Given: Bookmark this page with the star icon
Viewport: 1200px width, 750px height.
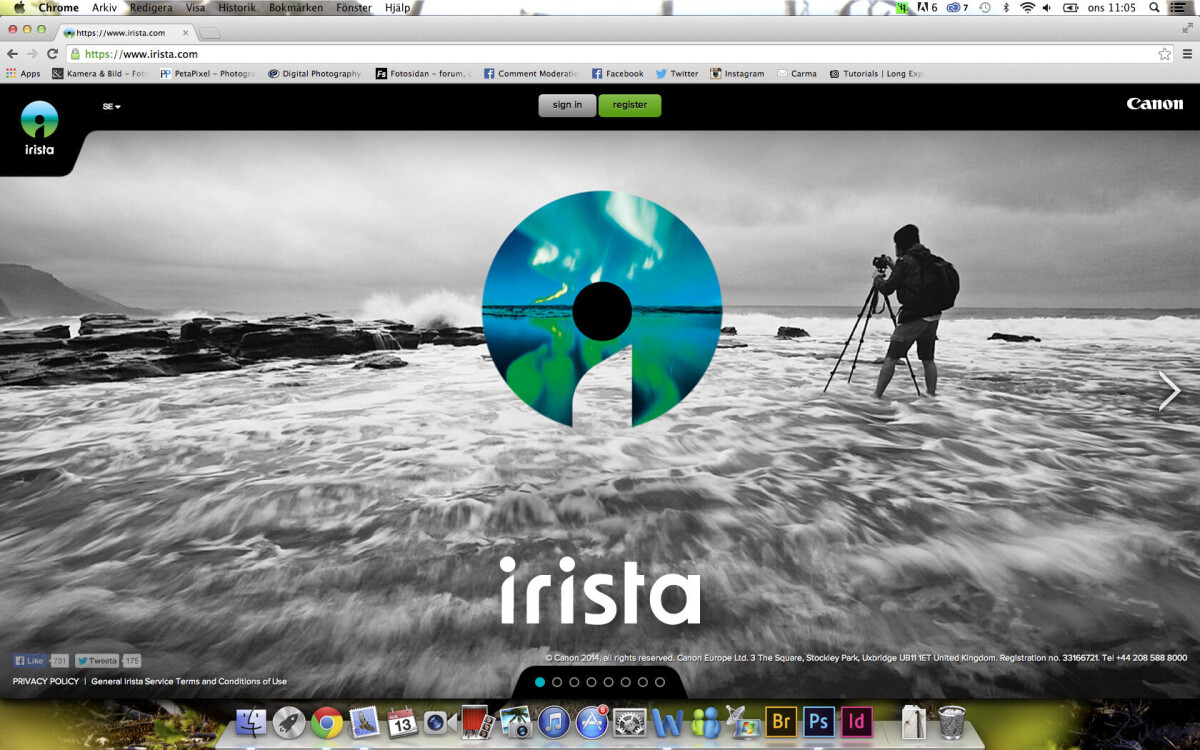Looking at the screenshot, I should (x=1164, y=54).
